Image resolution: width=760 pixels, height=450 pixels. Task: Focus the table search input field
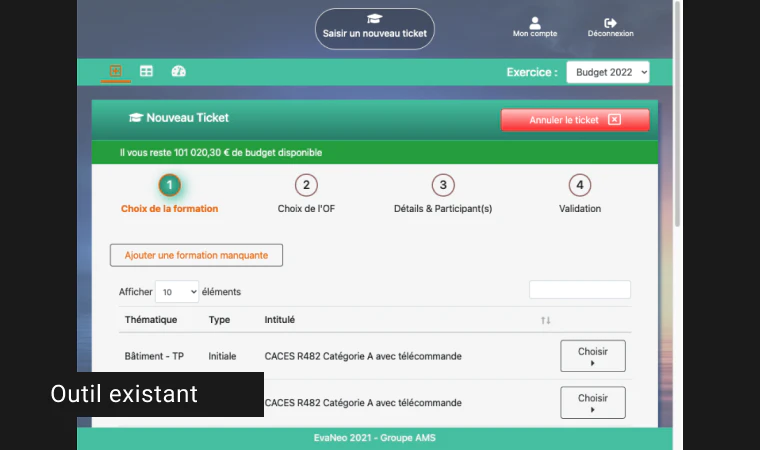(580, 289)
